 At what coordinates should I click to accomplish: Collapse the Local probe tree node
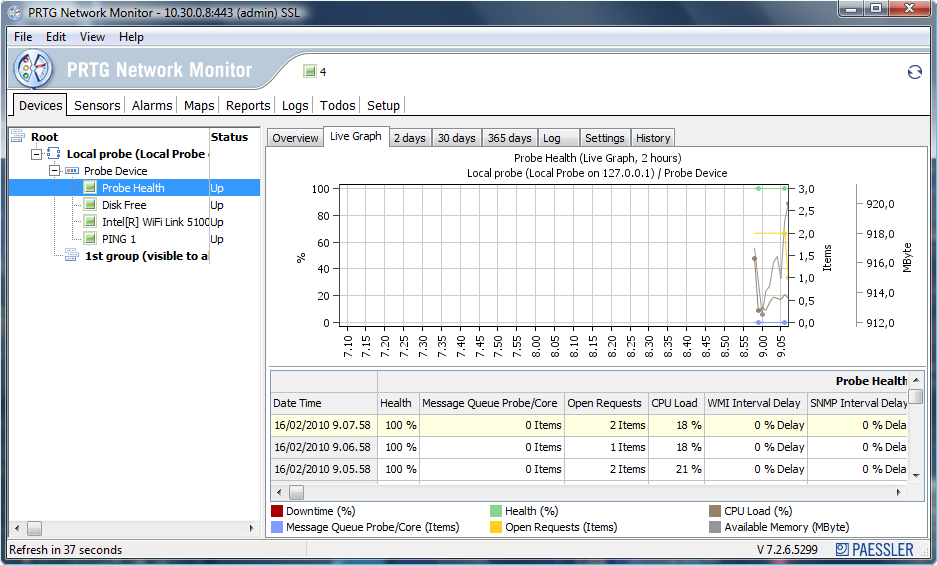36,154
